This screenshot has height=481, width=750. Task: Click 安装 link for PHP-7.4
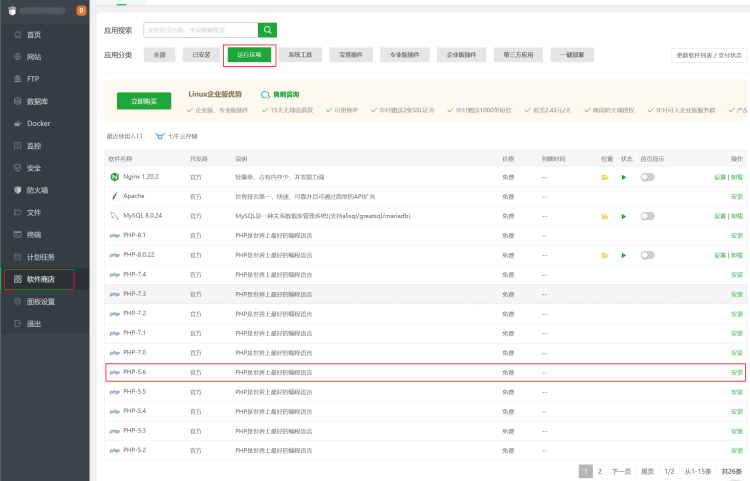click(737, 275)
